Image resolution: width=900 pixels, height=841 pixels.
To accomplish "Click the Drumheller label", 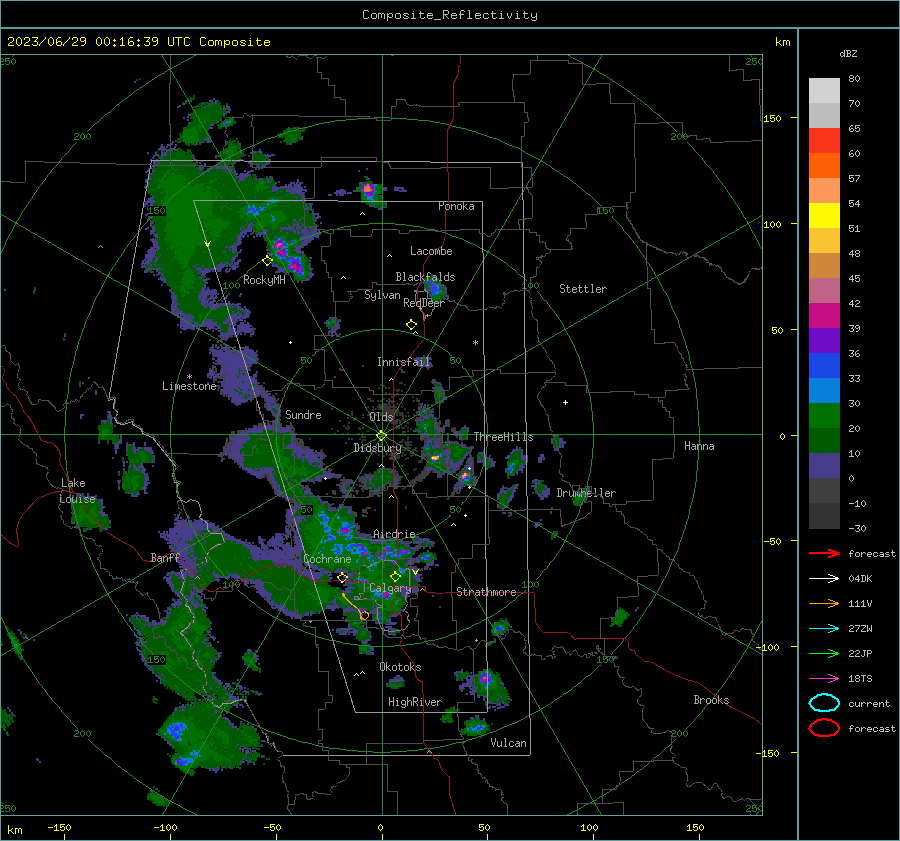I will point(586,493).
